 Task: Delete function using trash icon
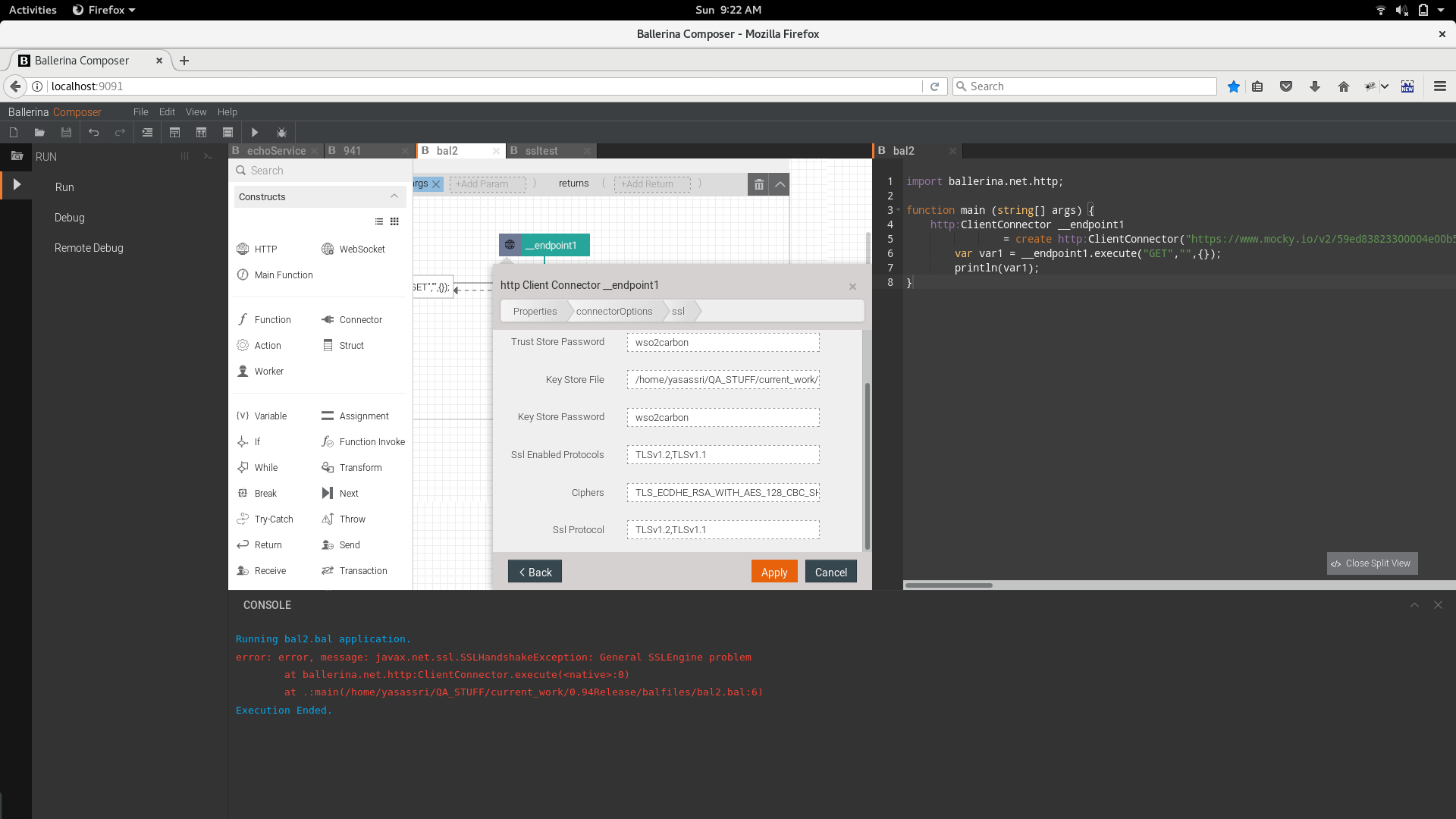(x=758, y=184)
